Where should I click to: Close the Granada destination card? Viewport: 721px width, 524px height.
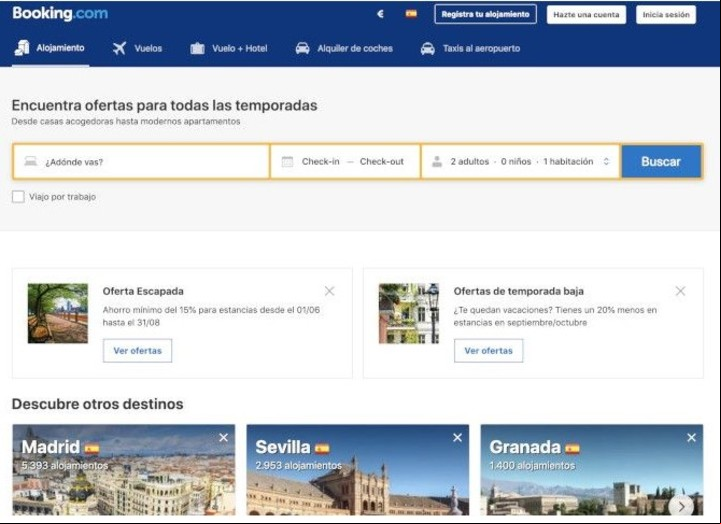pyautogui.click(x=692, y=438)
